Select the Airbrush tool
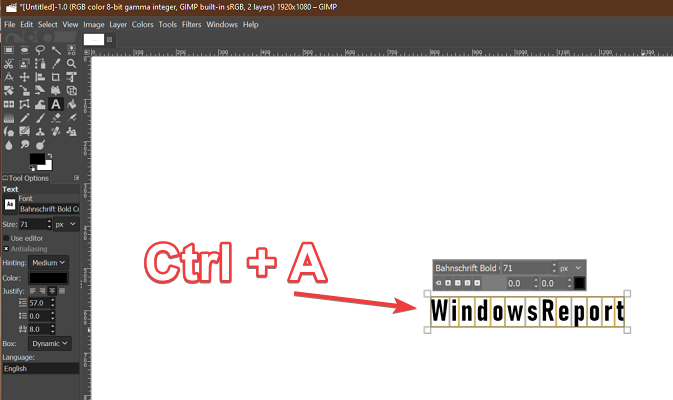 pyautogui.click(x=71, y=118)
